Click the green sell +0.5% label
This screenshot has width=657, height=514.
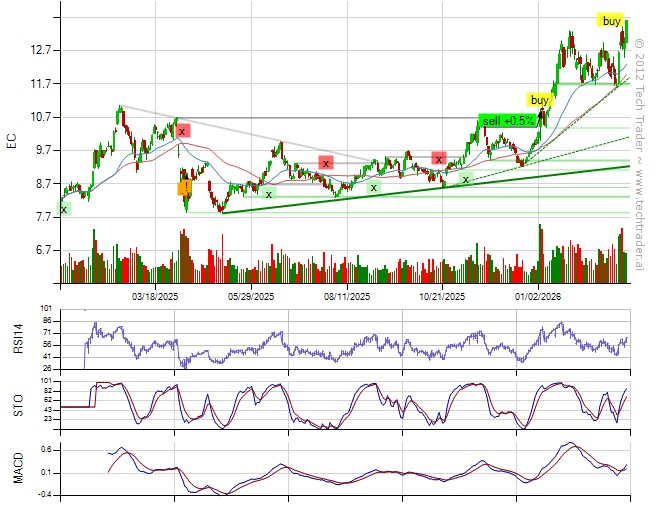(x=509, y=121)
